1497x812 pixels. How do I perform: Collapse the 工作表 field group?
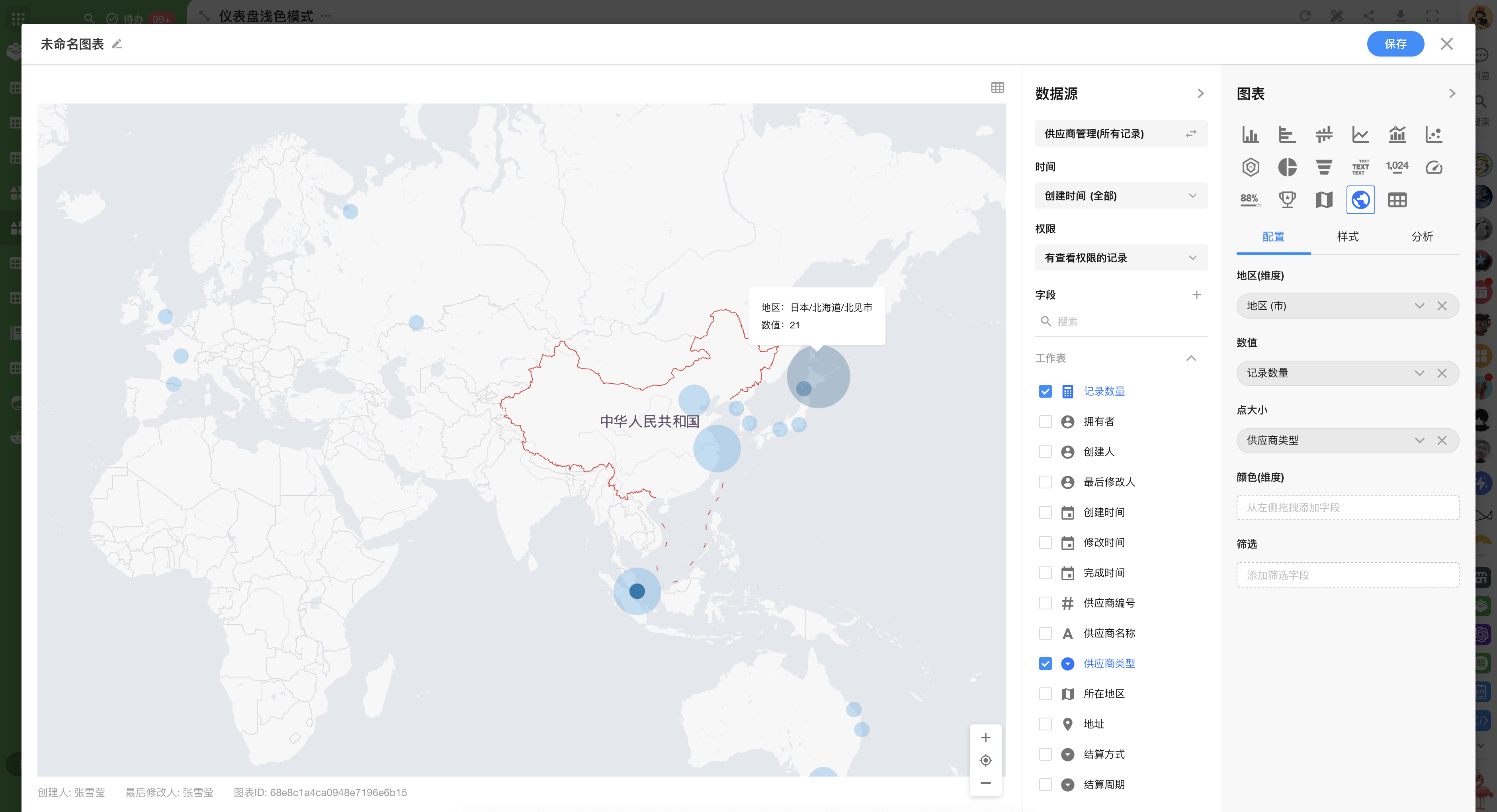[1191, 358]
